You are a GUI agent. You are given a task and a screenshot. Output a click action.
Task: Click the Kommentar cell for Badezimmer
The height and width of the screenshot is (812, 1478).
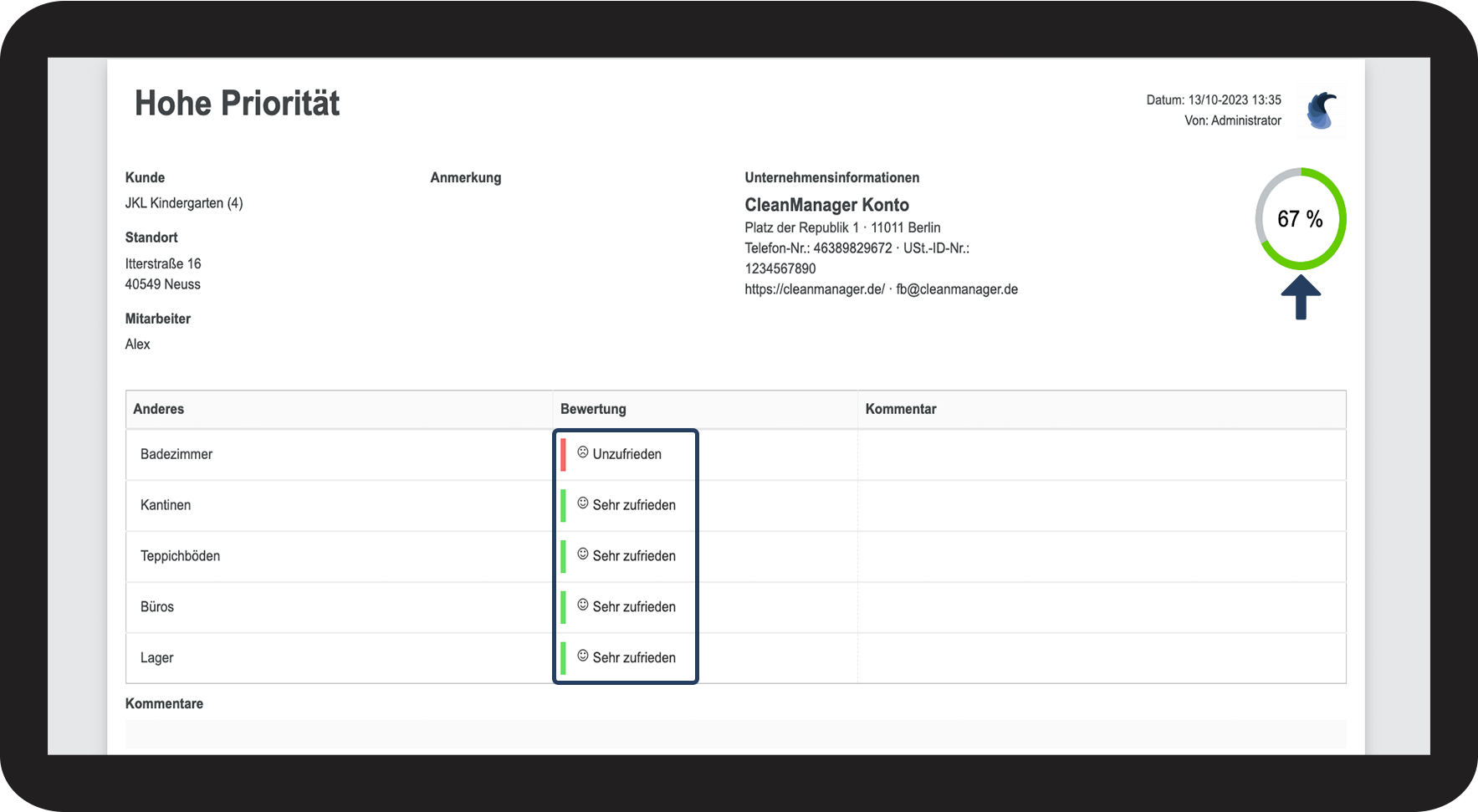[1102, 455]
